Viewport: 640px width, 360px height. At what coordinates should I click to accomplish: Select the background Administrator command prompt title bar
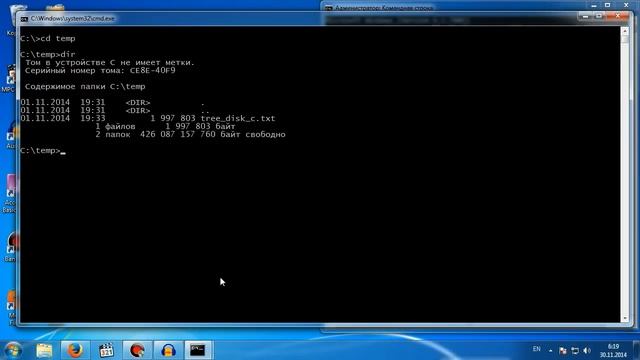tap(457, 7)
